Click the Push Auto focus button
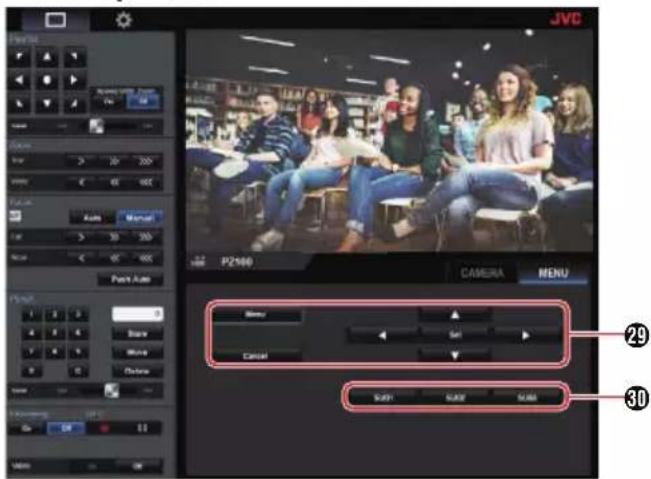The image size is (651, 479). pyautogui.click(x=130, y=279)
